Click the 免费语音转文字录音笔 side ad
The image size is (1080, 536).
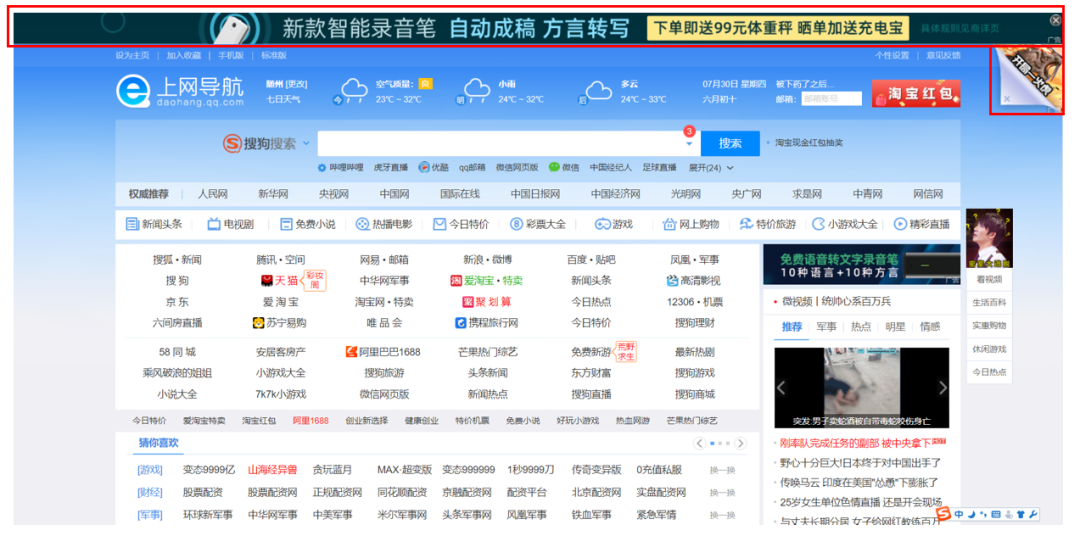click(862, 265)
